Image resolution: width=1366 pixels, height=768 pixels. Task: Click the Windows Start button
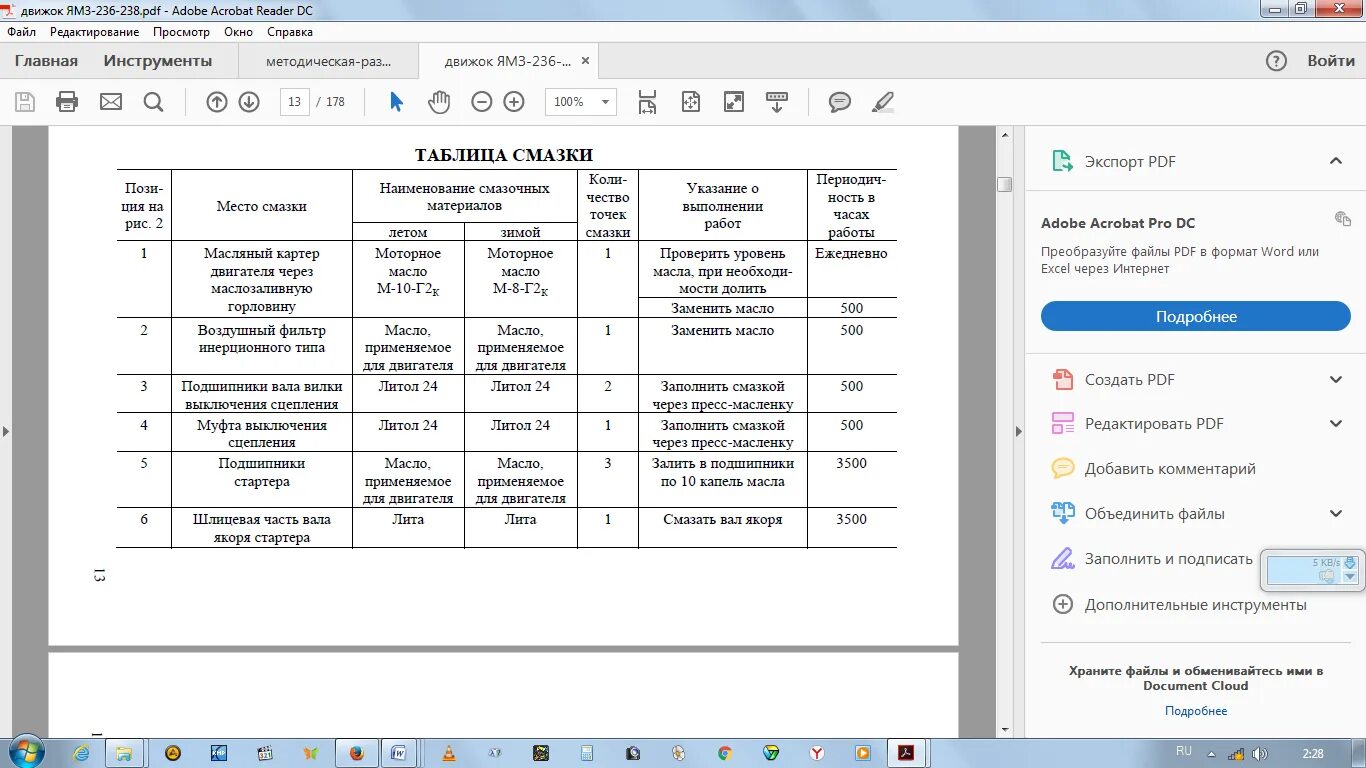pos(26,752)
